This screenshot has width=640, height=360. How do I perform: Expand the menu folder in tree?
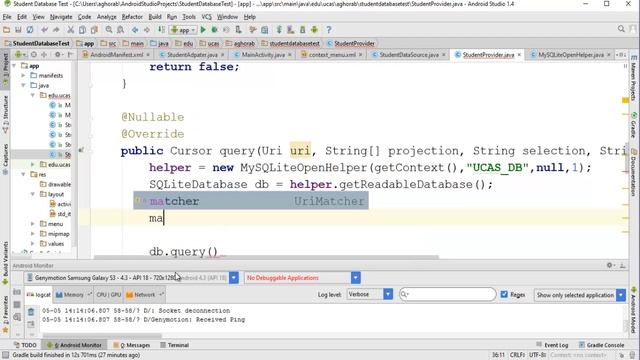pos(33,224)
